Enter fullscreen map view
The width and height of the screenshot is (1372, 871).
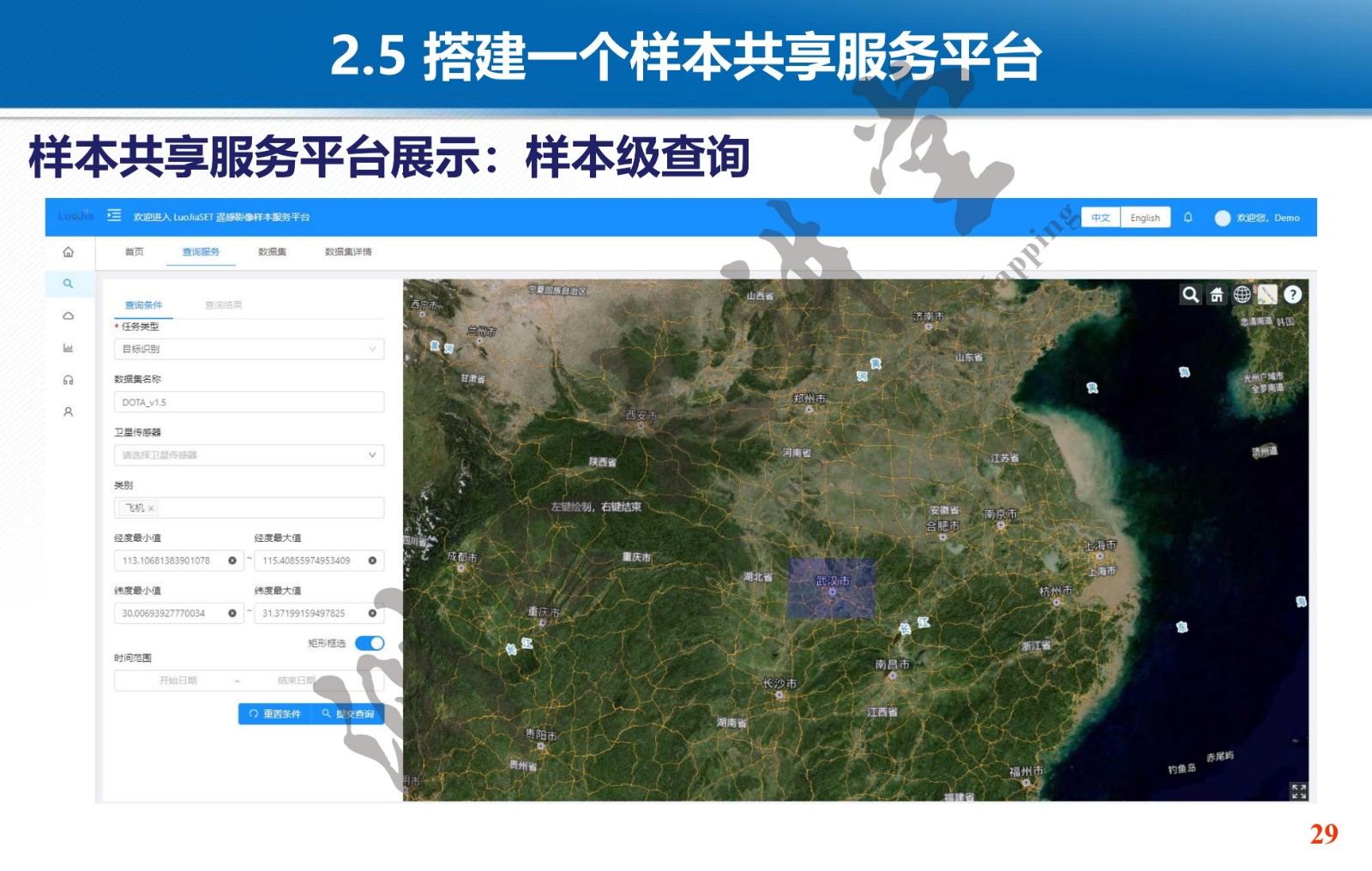point(1298,791)
